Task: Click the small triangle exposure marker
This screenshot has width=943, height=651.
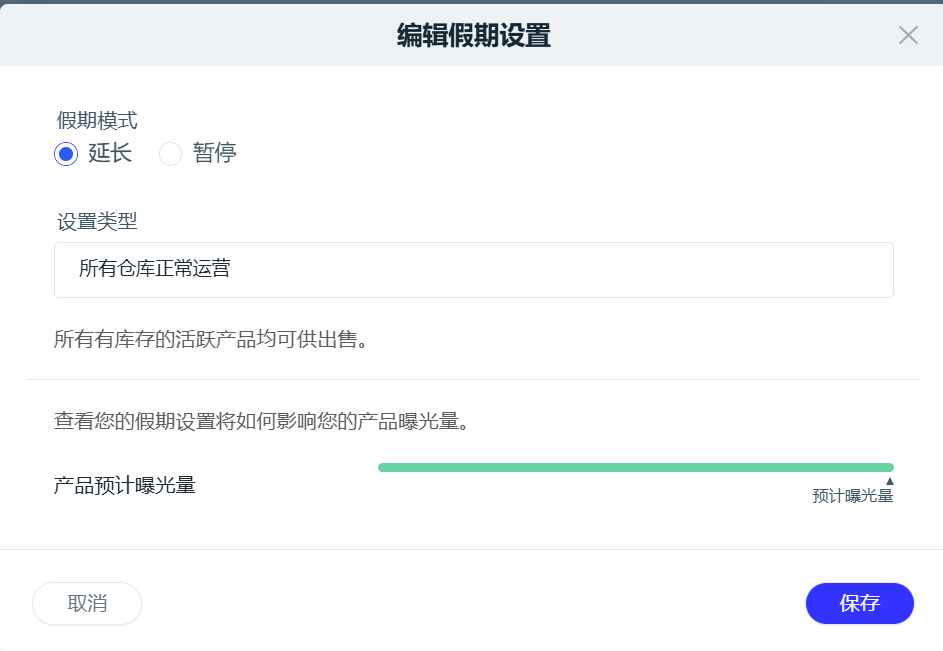Action: (x=889, y=481)
